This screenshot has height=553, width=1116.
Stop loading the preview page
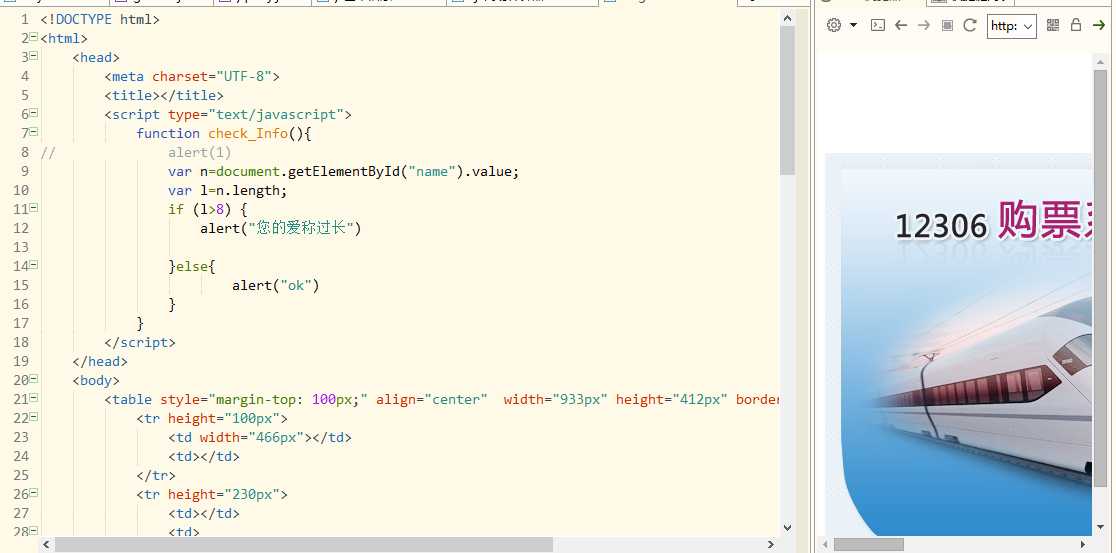947,25
